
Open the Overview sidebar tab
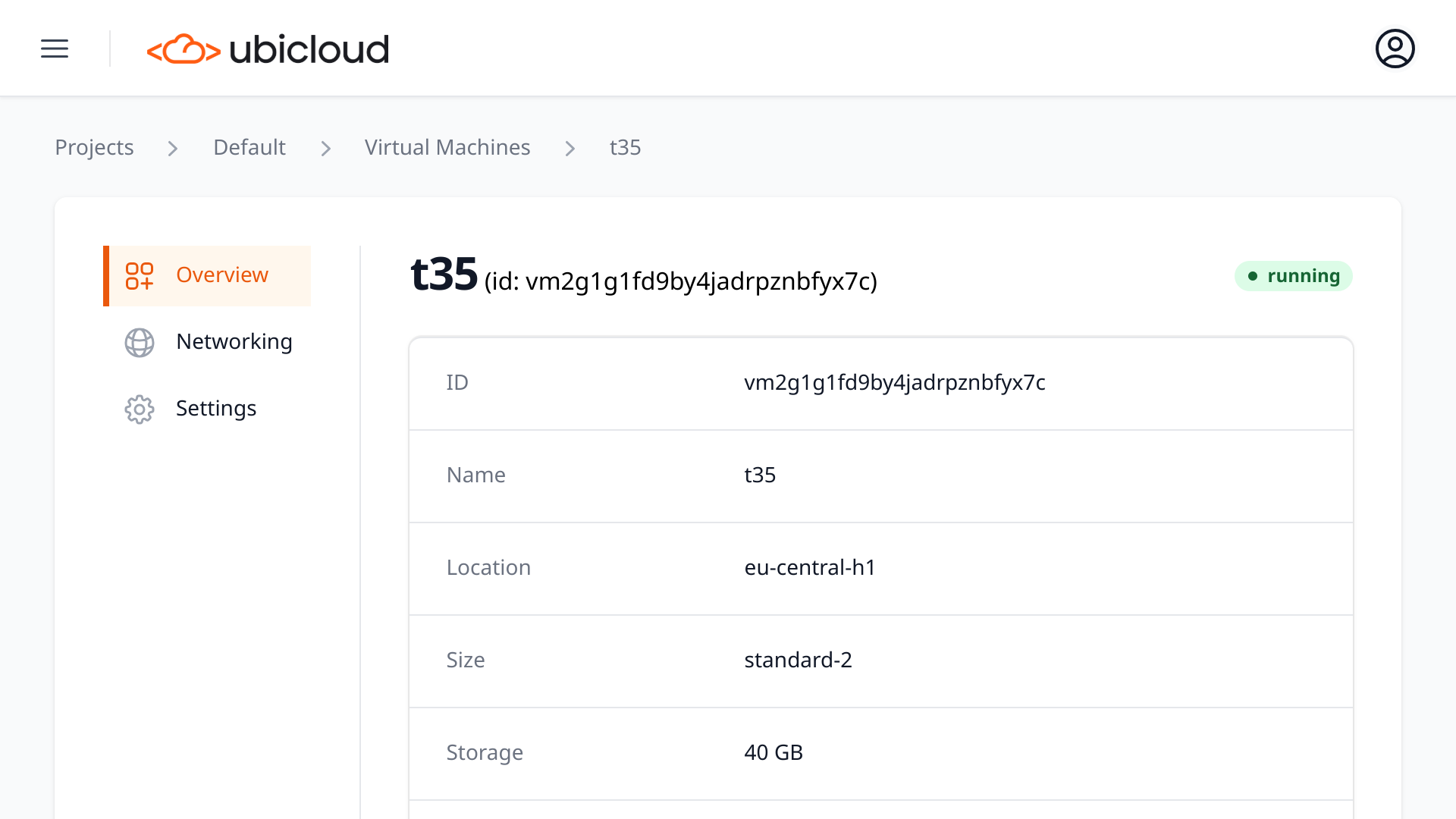(221, 275)
